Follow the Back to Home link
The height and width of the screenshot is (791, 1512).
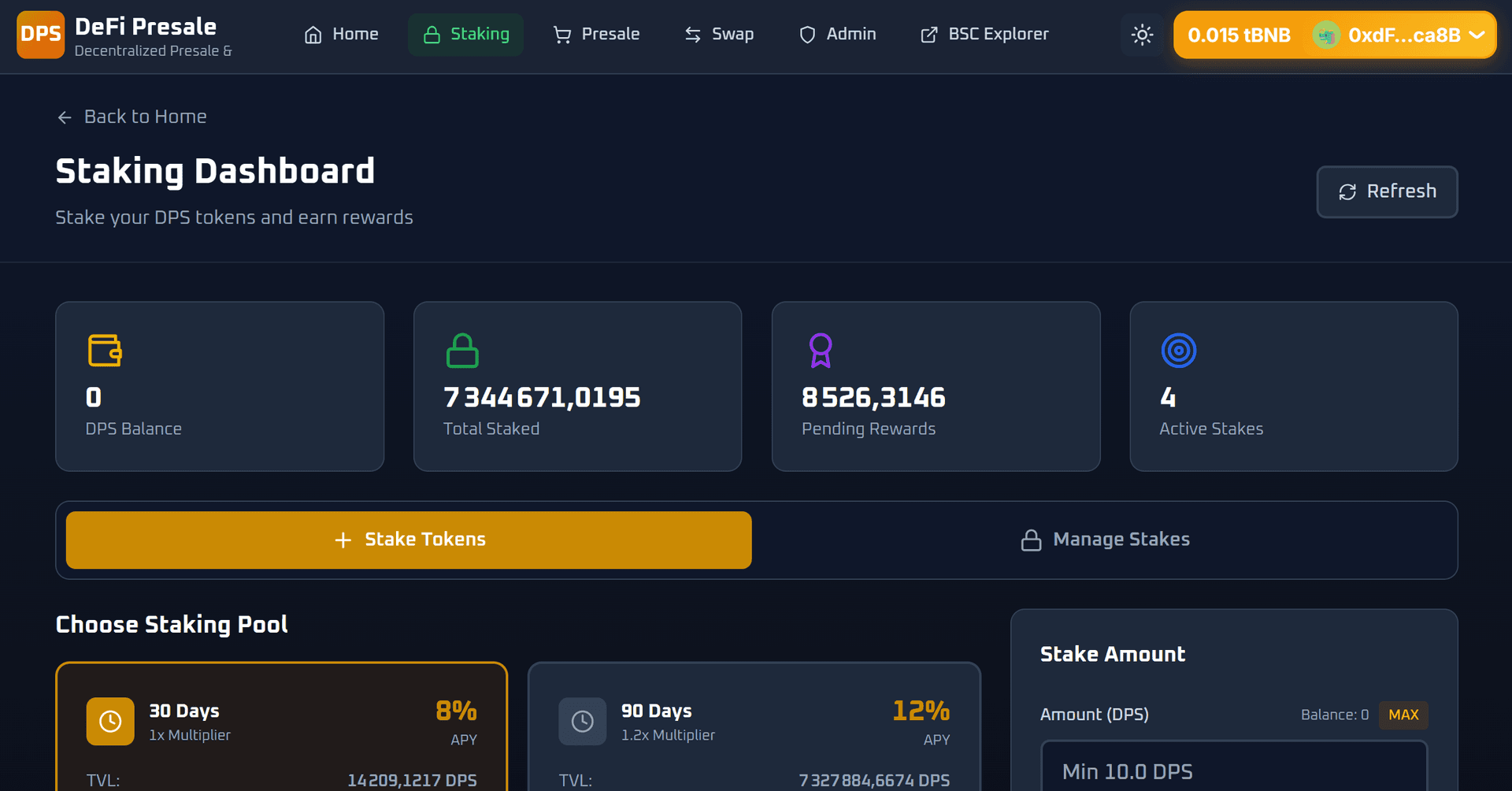132,117
